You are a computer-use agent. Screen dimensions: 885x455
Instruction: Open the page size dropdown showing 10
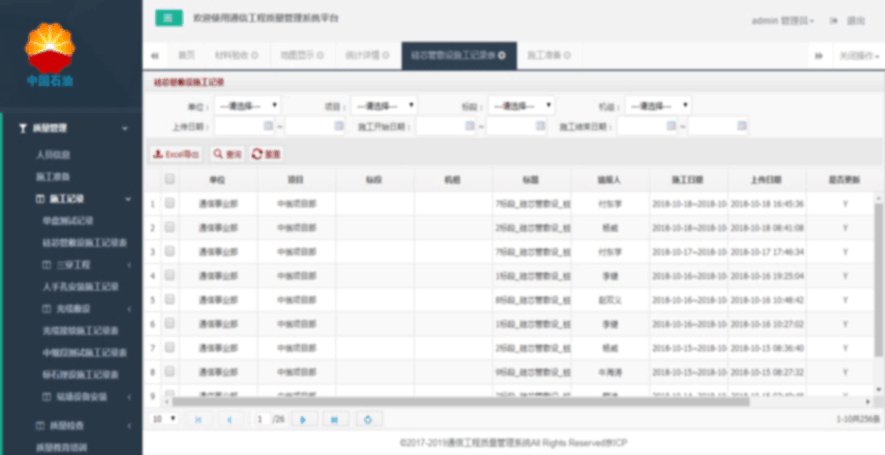(165, 419)
